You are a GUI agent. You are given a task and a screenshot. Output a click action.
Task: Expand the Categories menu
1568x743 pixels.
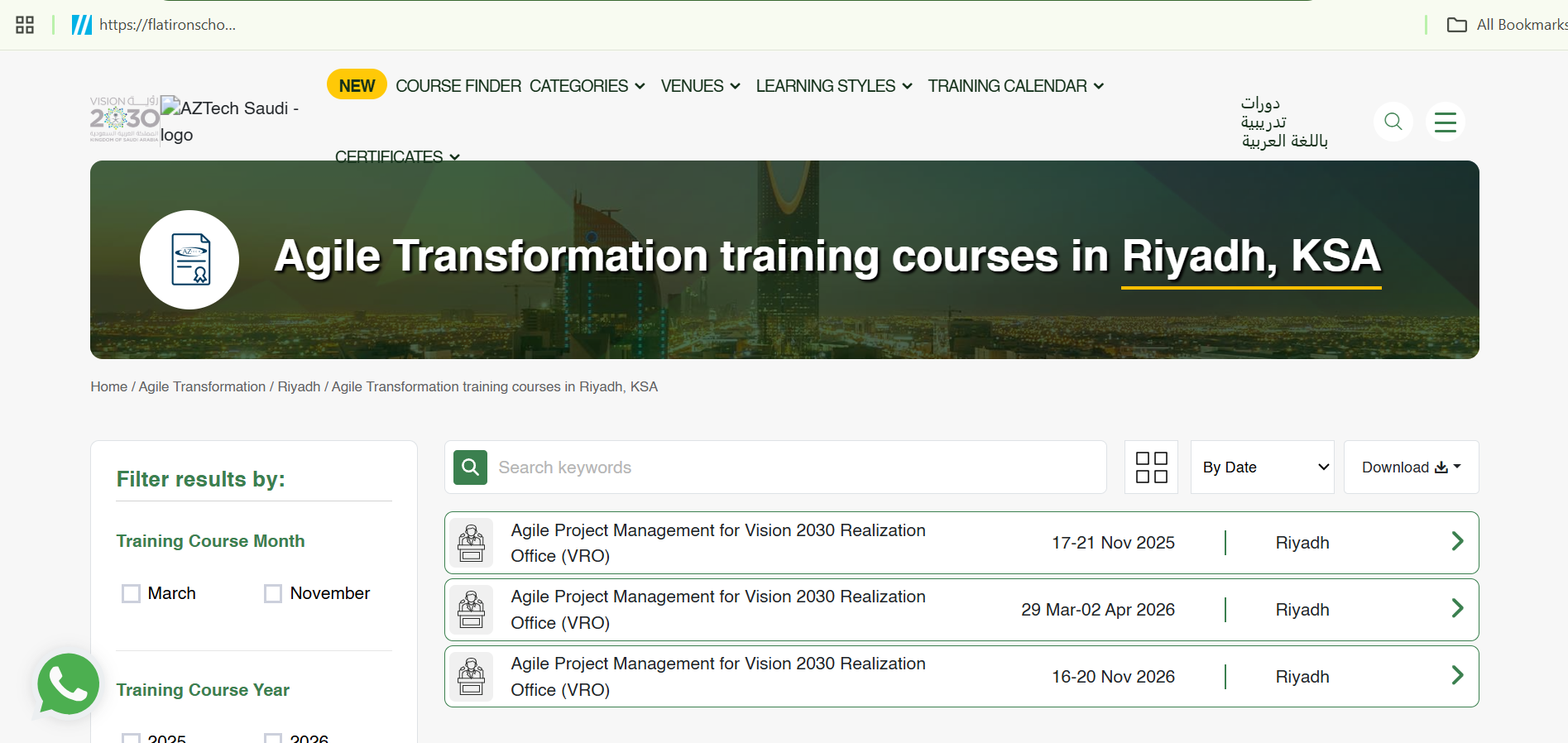pyautogui.click(x=587, y=86)
